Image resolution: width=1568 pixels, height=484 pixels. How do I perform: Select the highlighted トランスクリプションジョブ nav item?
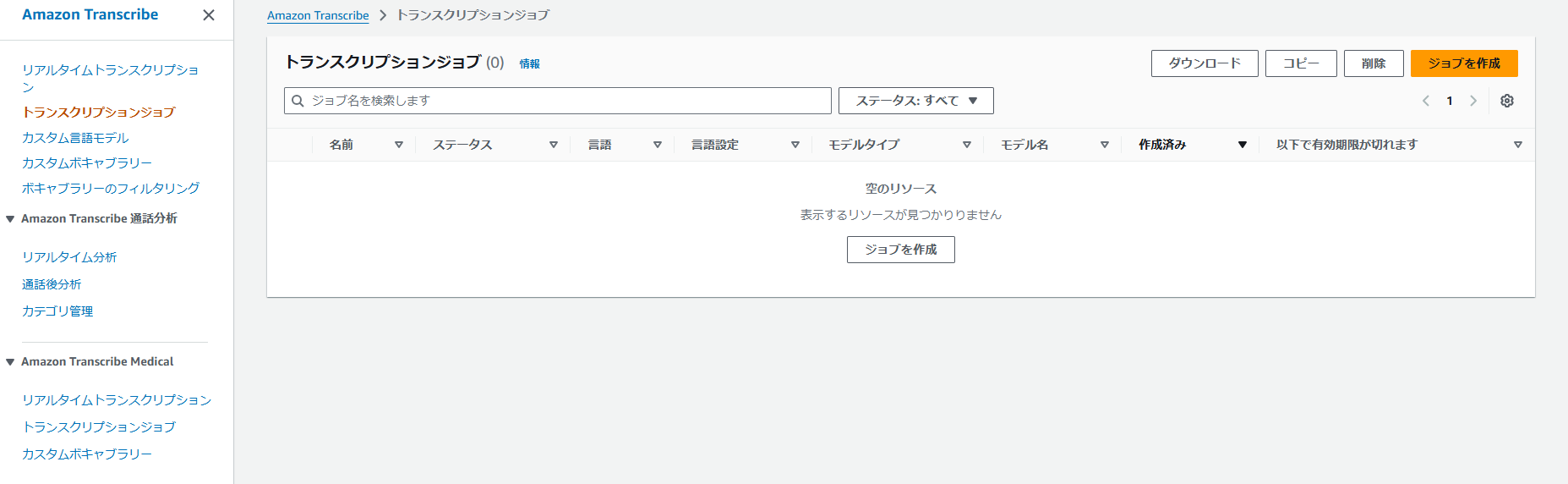tap(99, 112)
